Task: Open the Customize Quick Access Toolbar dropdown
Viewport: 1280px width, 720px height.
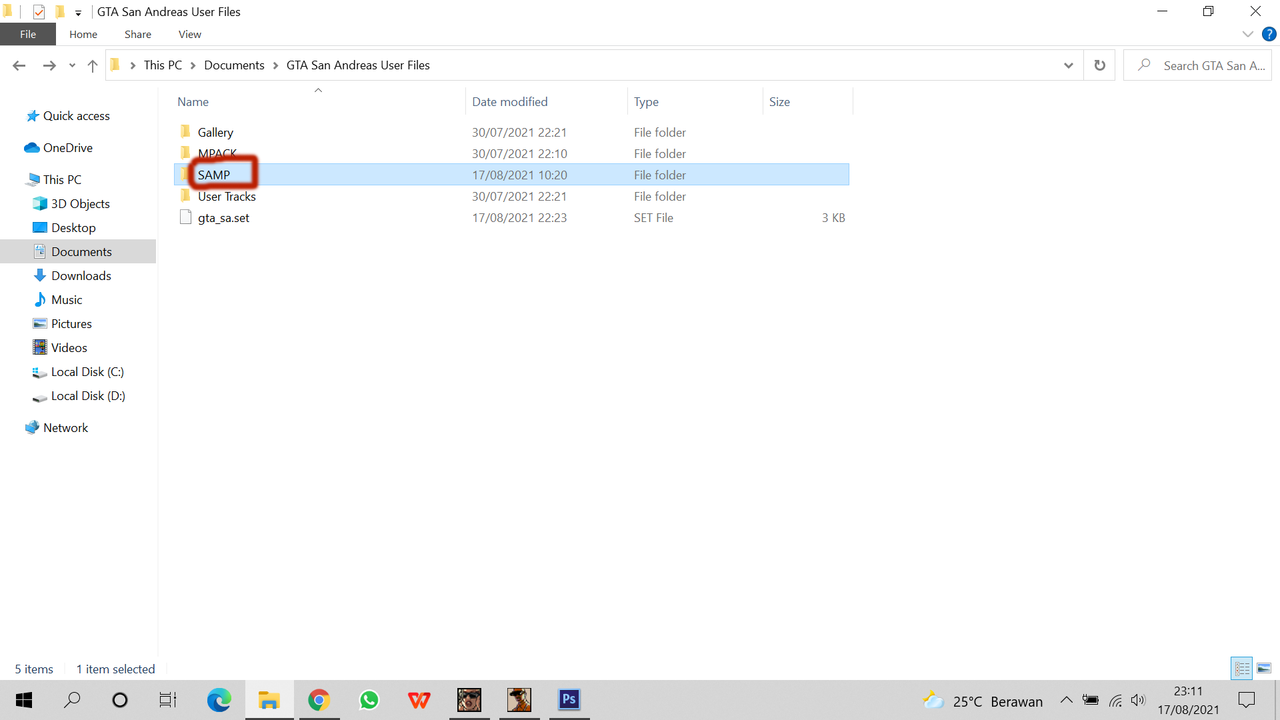Action: 78,13
